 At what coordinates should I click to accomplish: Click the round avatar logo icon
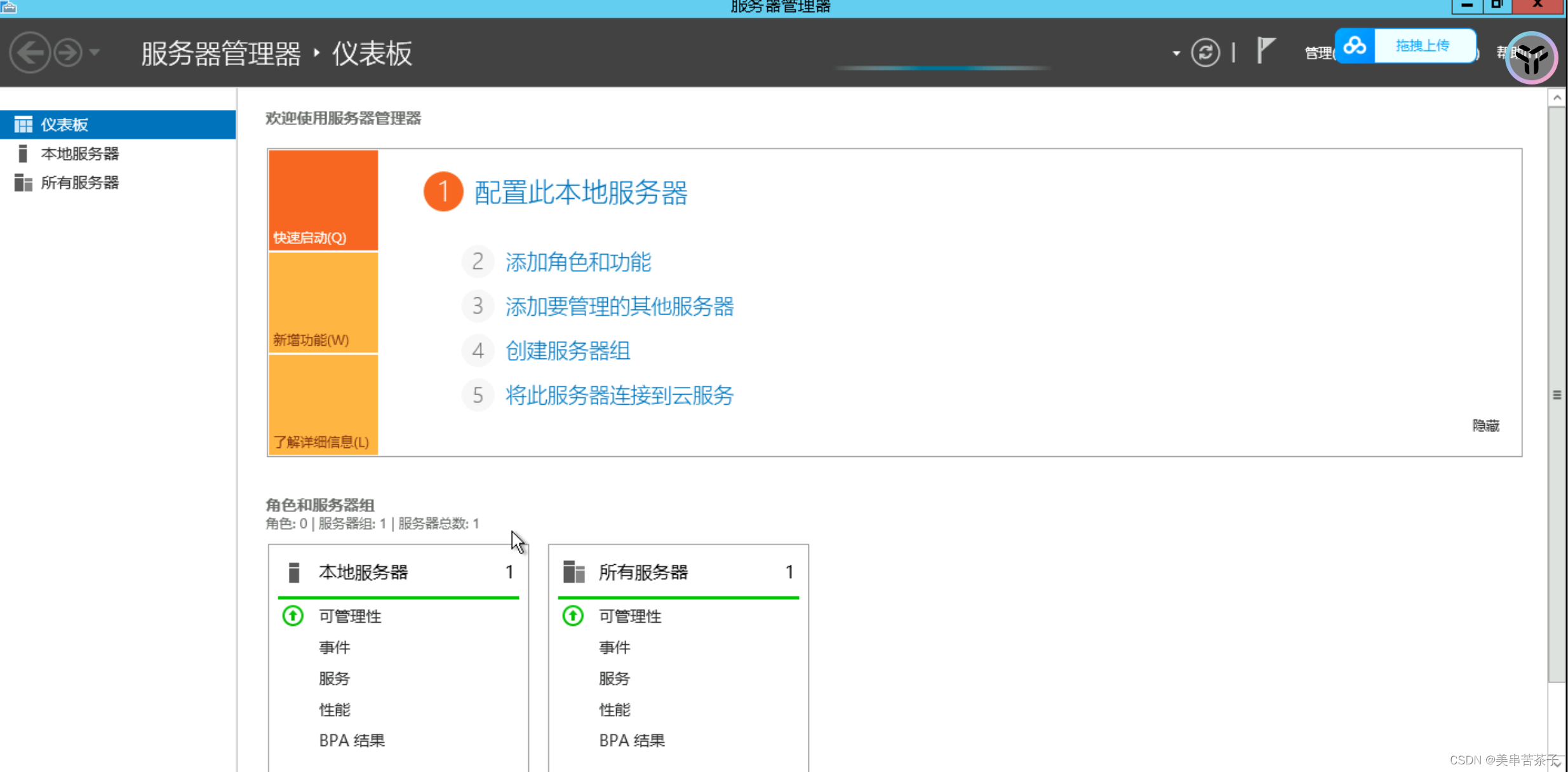(1531, 58)
